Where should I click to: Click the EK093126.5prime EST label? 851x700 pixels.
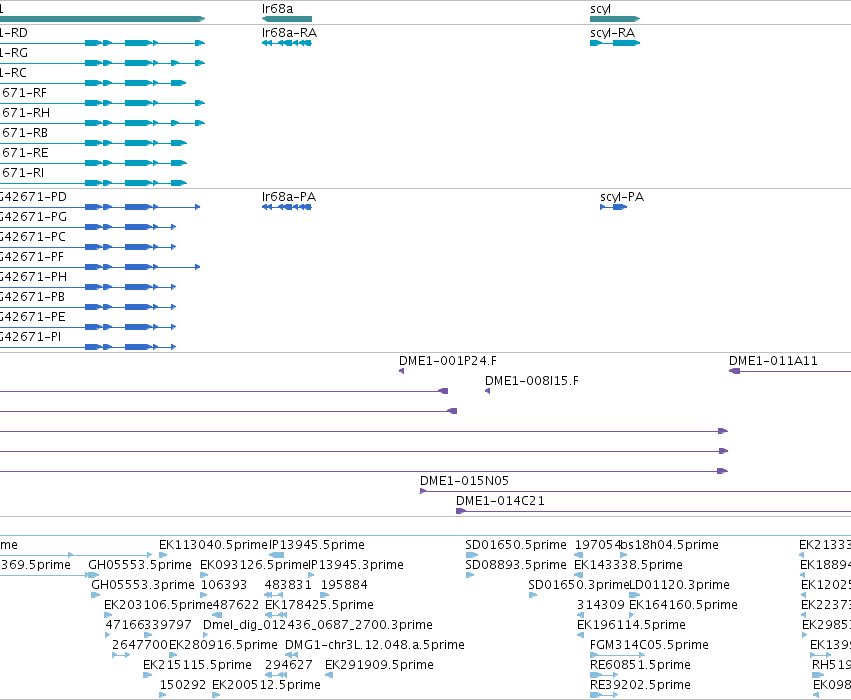pyautogui.click(x=254, y=565)
